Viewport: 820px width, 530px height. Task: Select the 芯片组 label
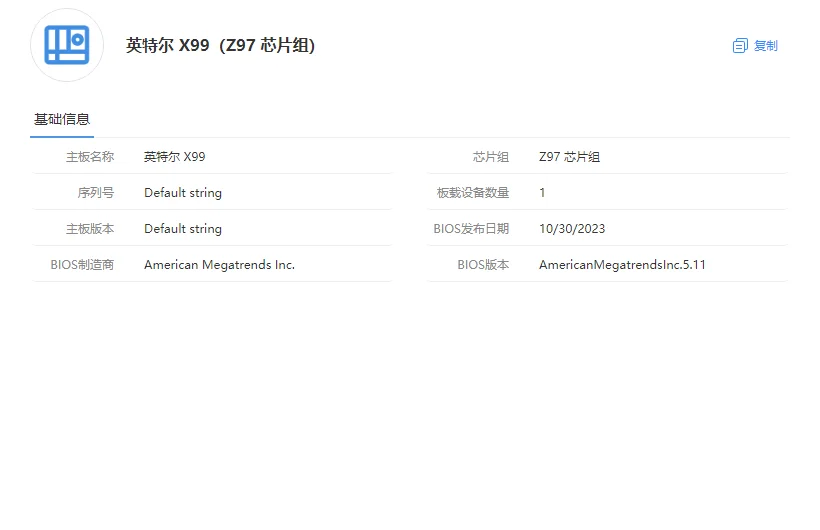(x=491, y=156)
